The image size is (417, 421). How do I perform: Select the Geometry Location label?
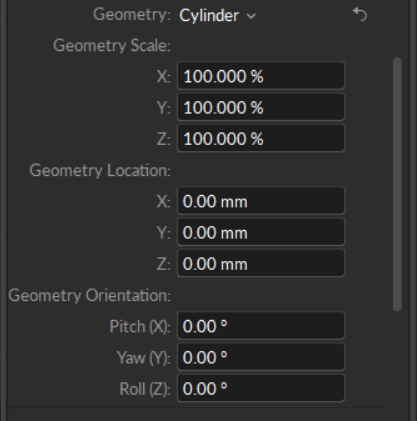click(100, 171)
